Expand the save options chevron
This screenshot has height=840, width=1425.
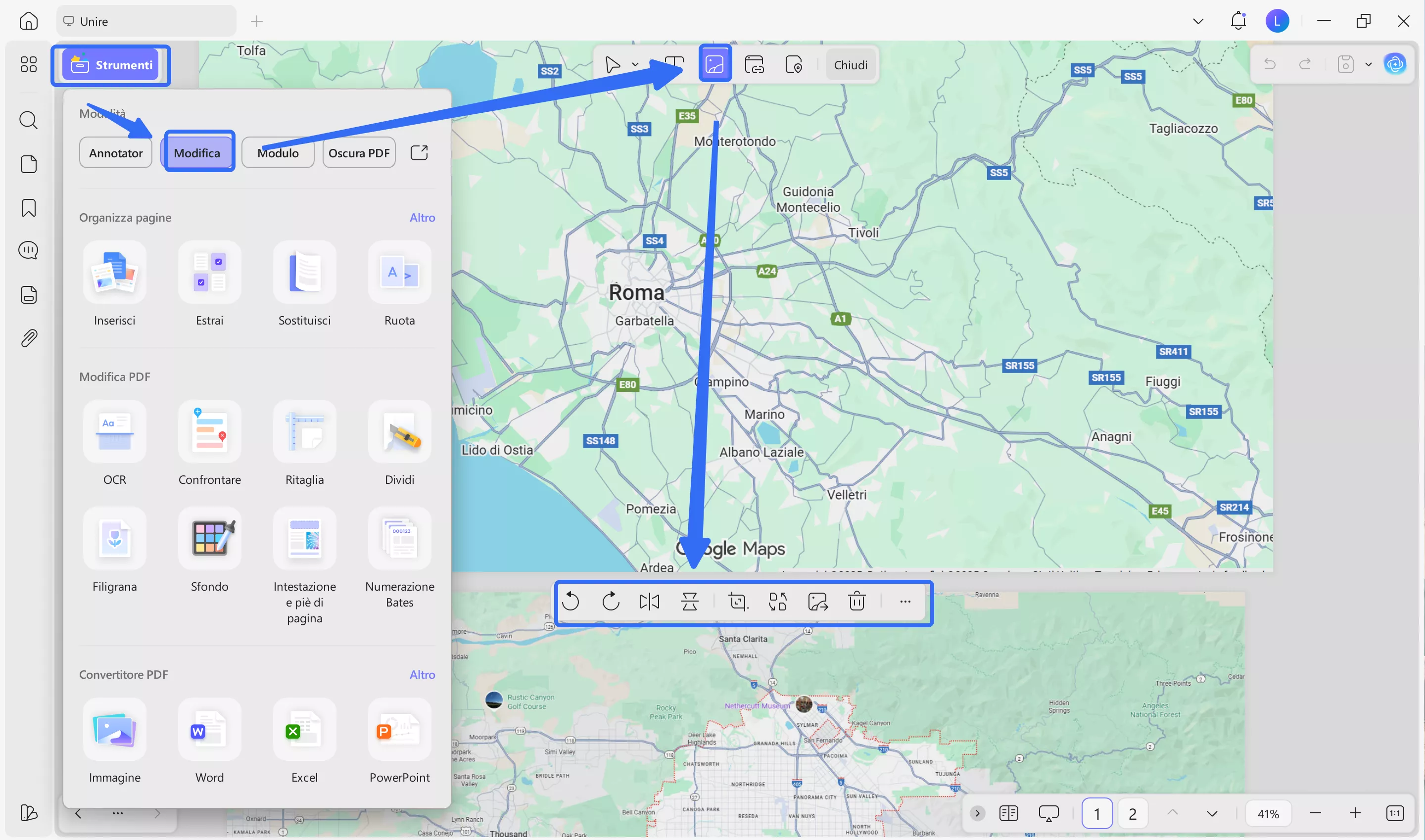1369,64
